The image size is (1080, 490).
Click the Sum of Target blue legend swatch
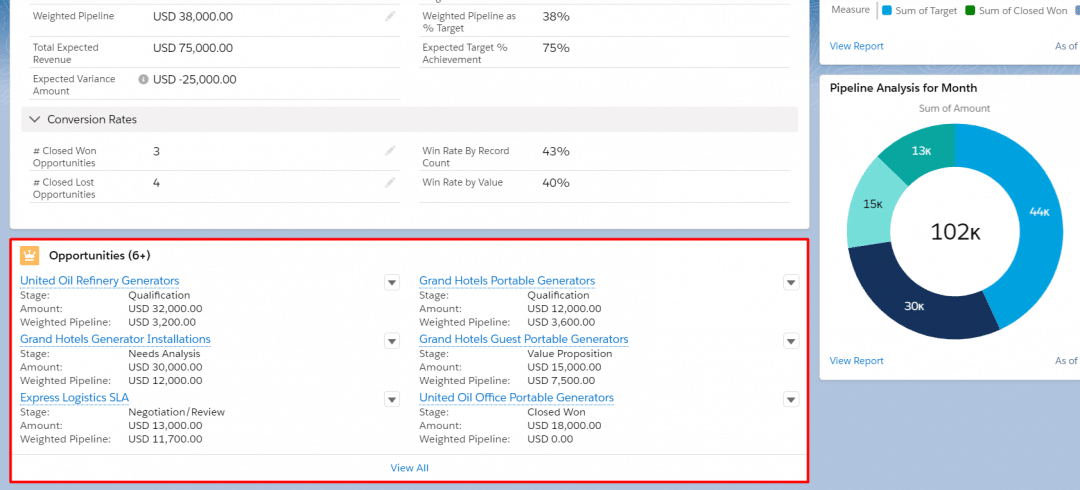click(887, 10)
